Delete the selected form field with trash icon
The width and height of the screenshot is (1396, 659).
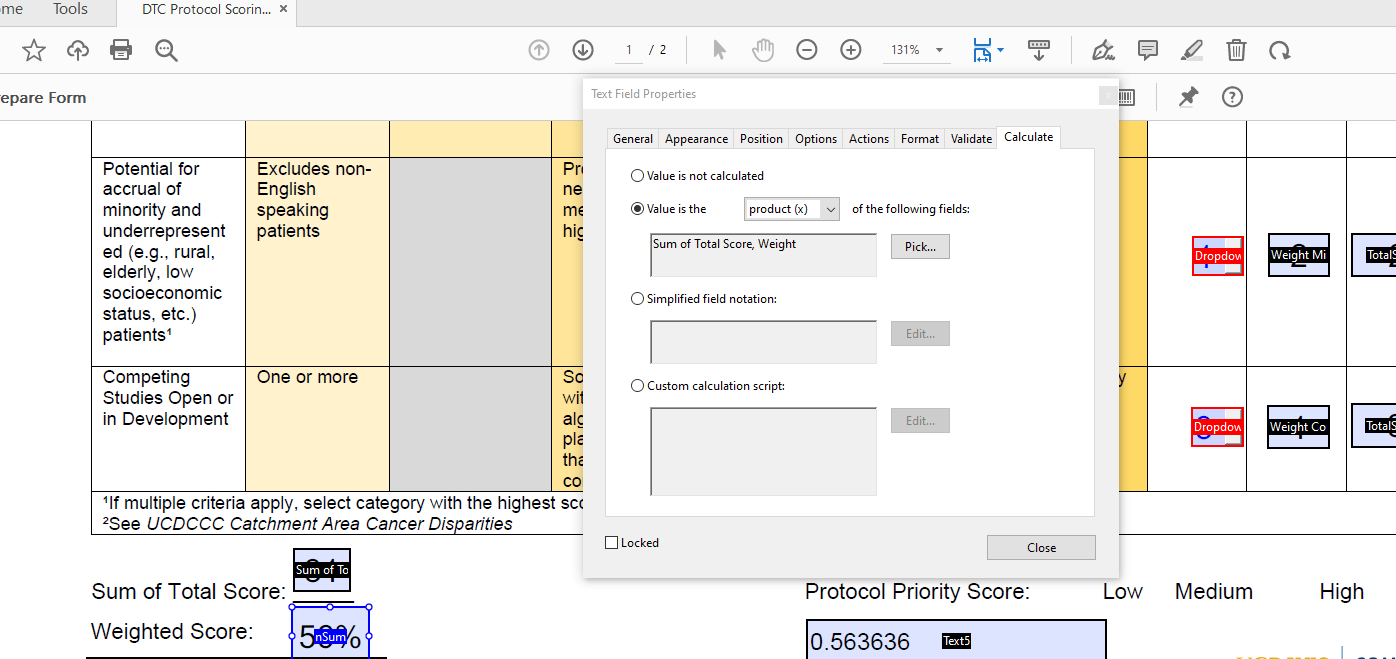(x=1236, y=49)
